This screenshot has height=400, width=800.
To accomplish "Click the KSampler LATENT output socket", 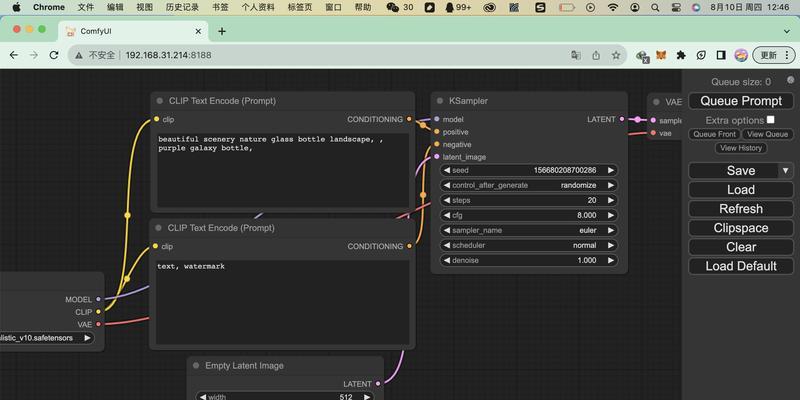I will (621, 119).
